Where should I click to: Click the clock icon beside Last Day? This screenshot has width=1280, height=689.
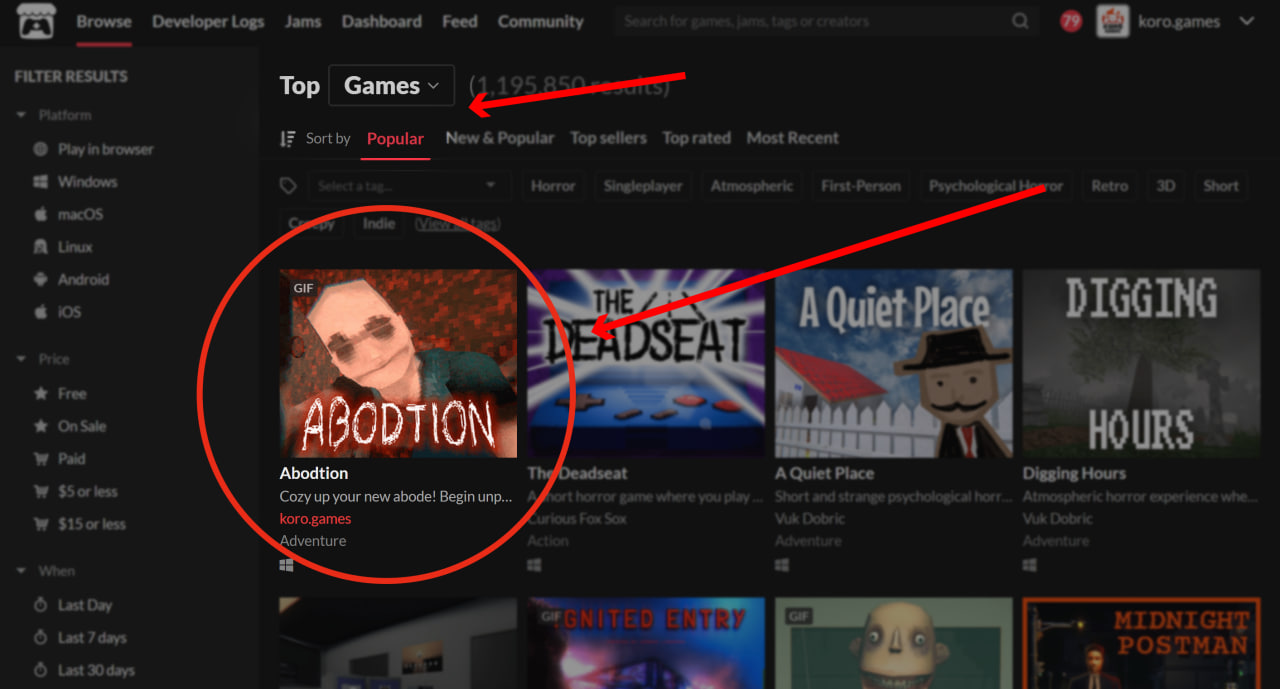(41, 605)
